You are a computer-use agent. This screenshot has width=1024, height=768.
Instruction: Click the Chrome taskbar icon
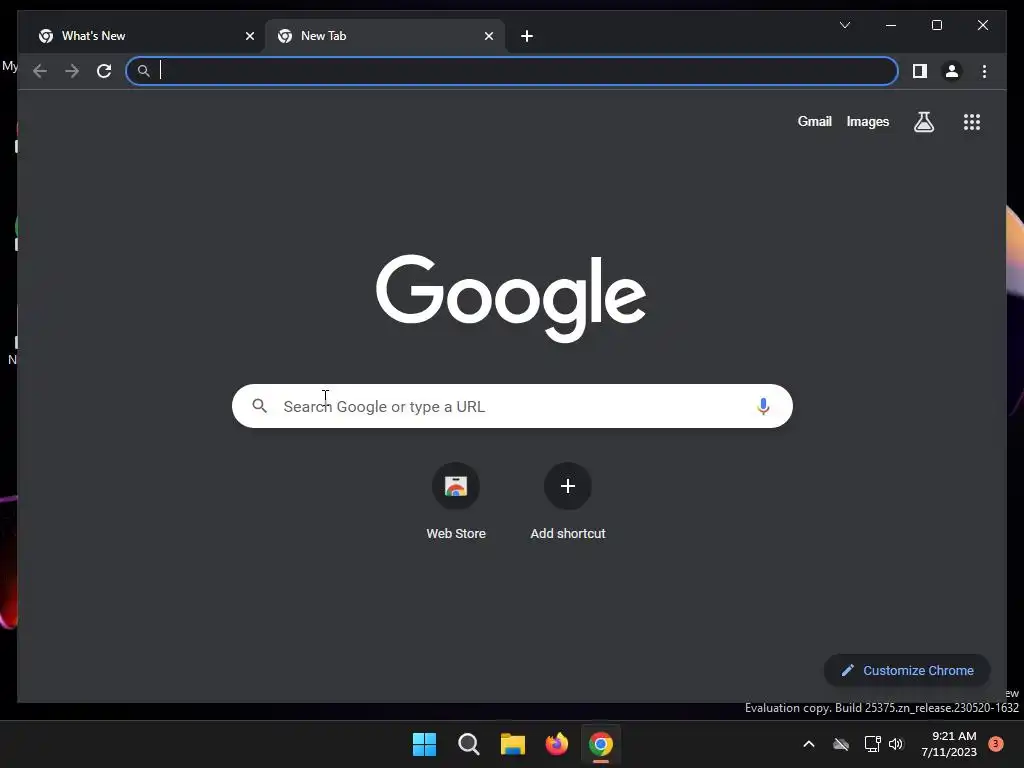(x=601, y=744)
